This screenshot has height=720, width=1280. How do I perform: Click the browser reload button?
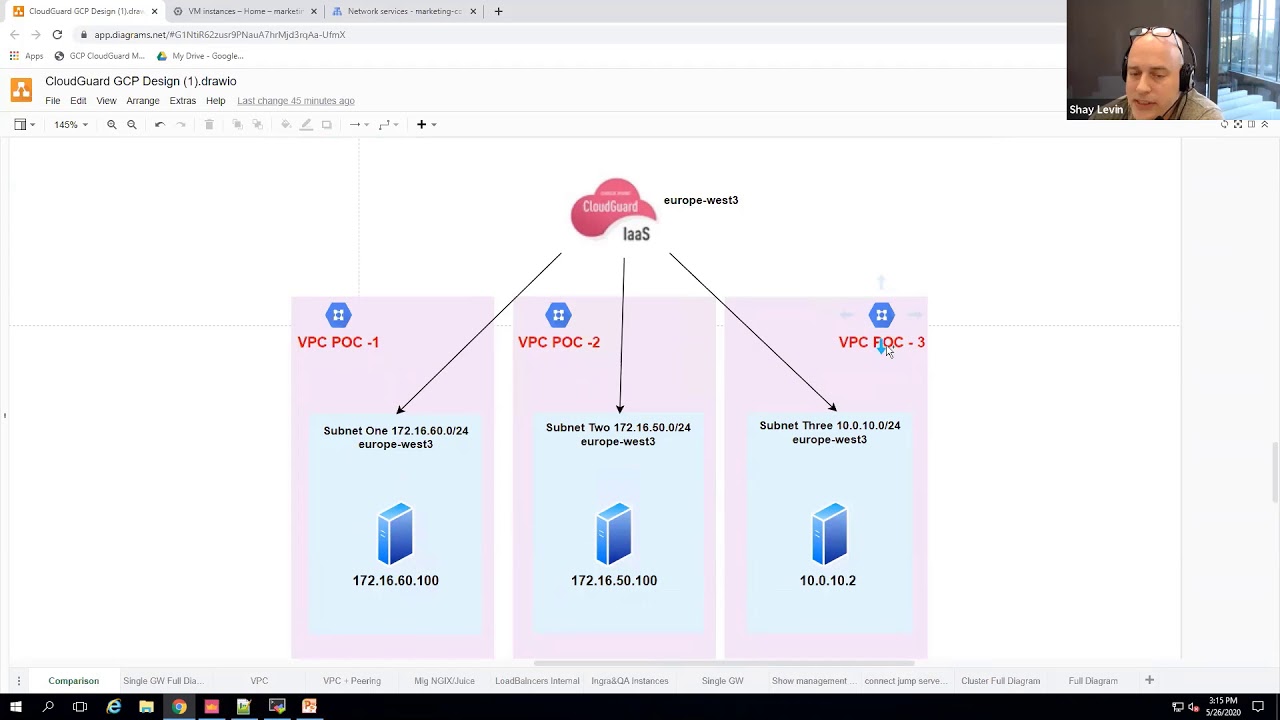pos(57,34)
